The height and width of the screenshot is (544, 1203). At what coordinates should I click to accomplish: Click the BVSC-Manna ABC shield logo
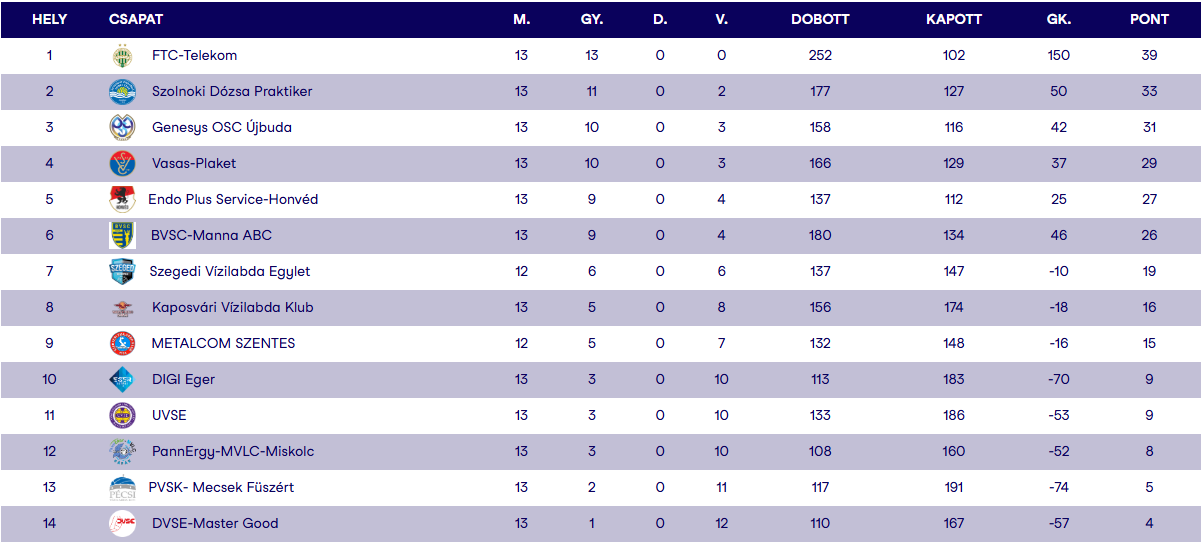point(122,236)
